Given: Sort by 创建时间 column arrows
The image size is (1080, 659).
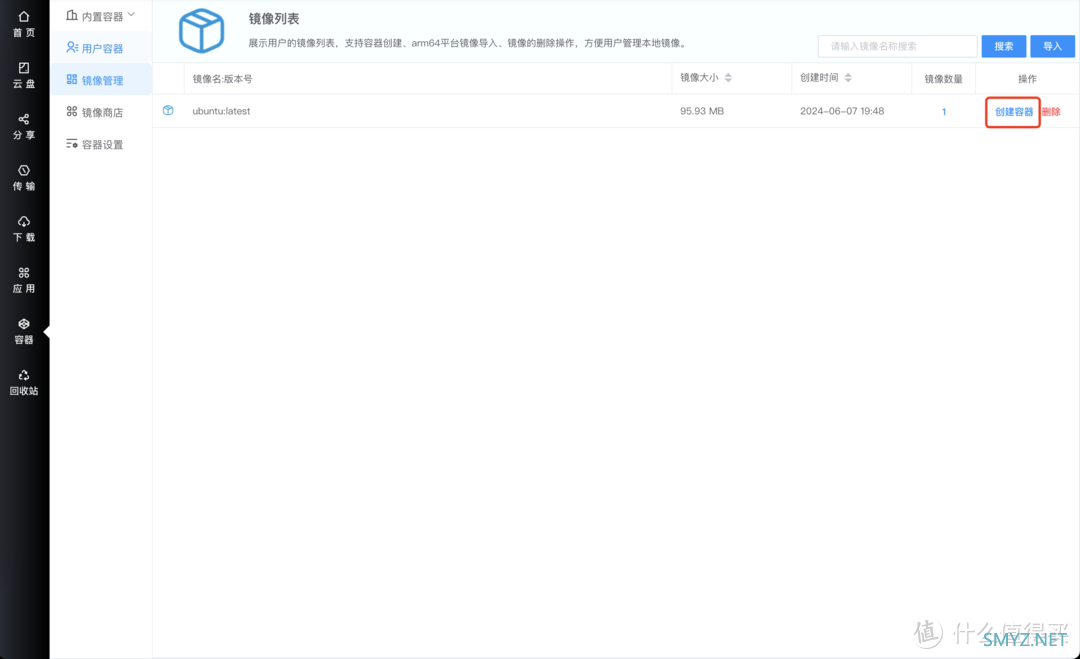Looking at the screenshot, I should (x=848, y=78).
